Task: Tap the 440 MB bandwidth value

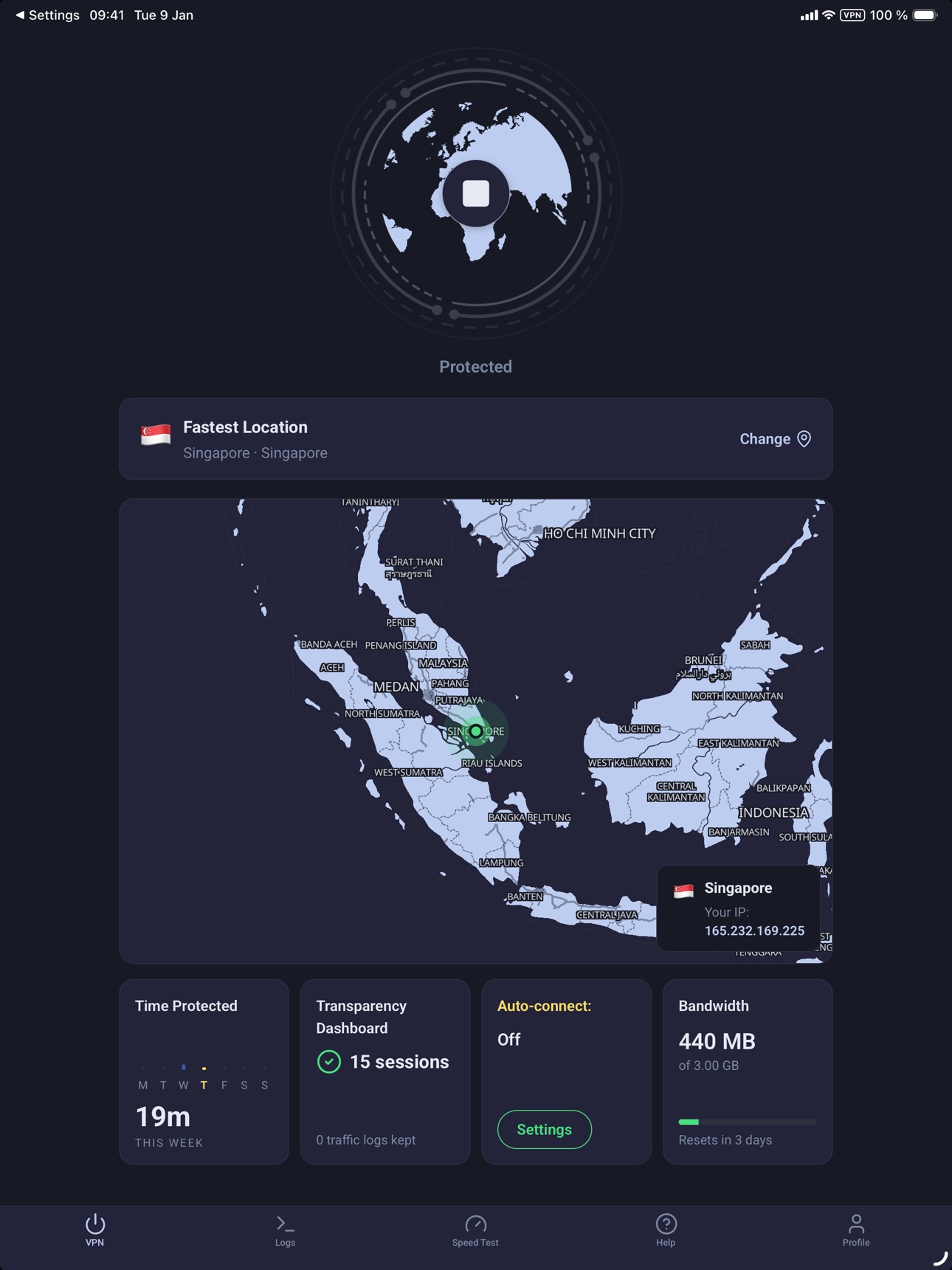Action: 717,1041
